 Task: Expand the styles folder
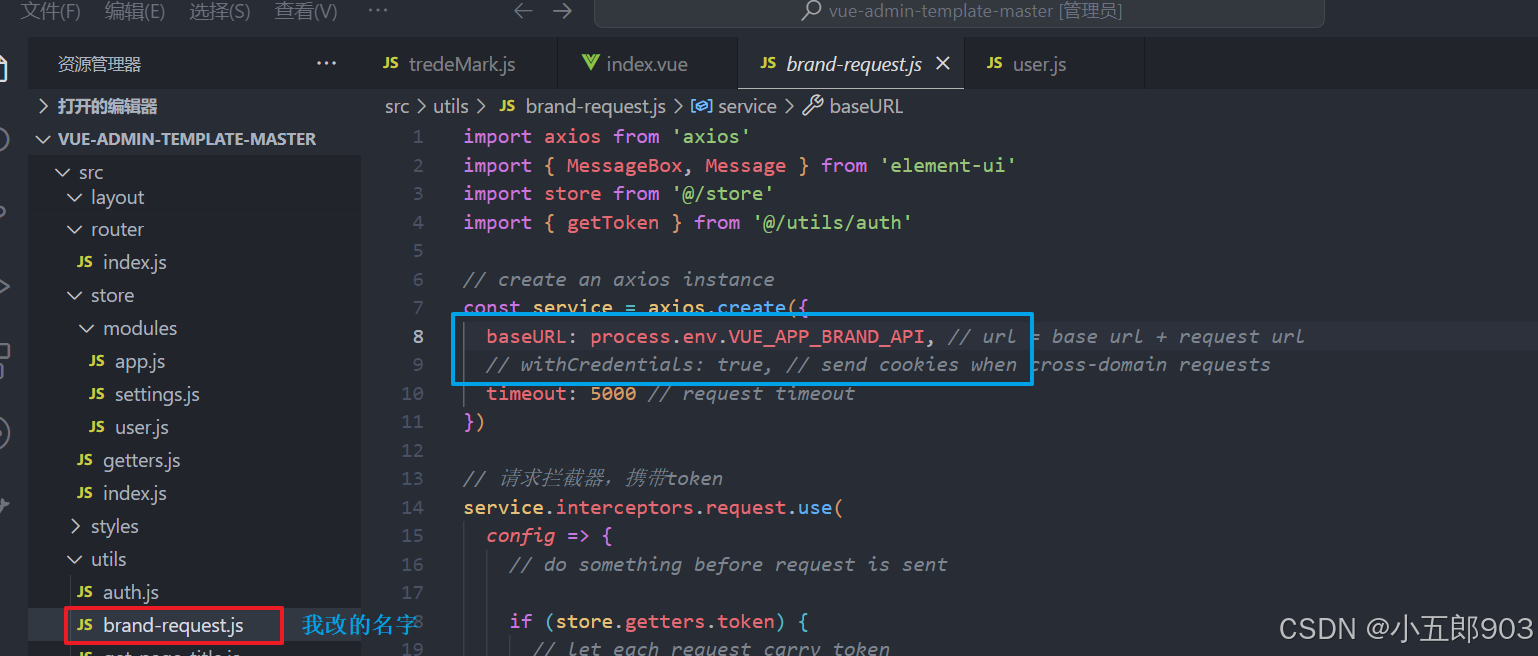click(x=78, y=525)
